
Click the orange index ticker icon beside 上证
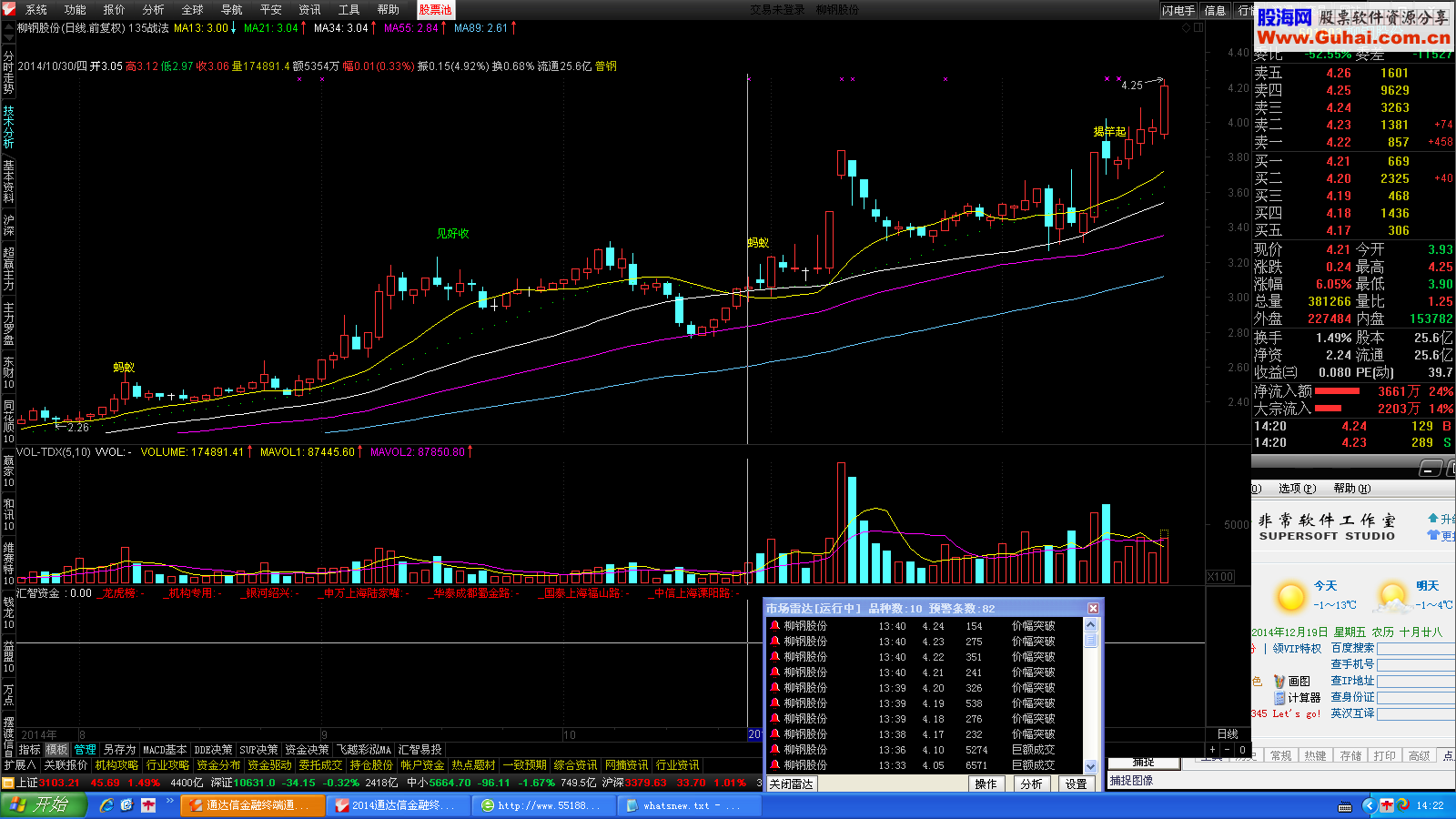7,783
